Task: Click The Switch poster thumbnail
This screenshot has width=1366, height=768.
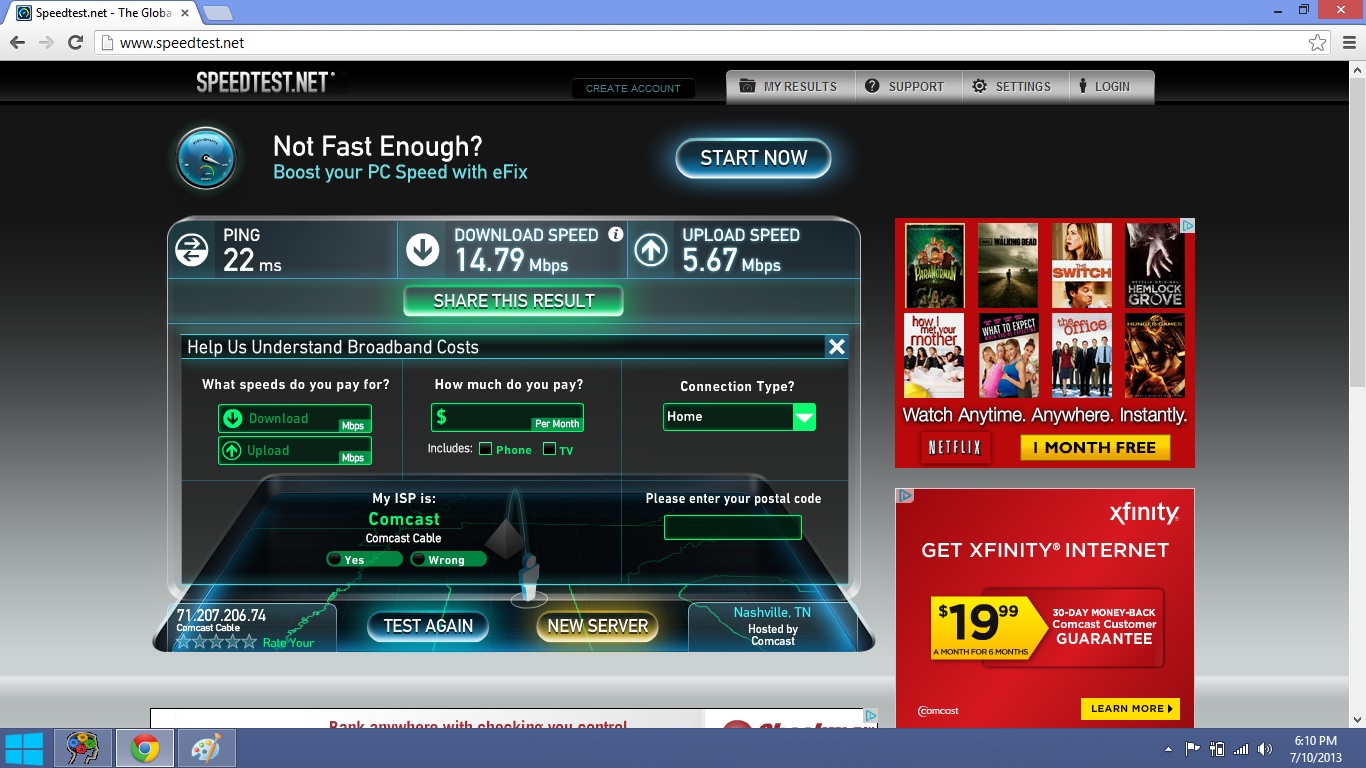Action: (x=1081, y=265)
